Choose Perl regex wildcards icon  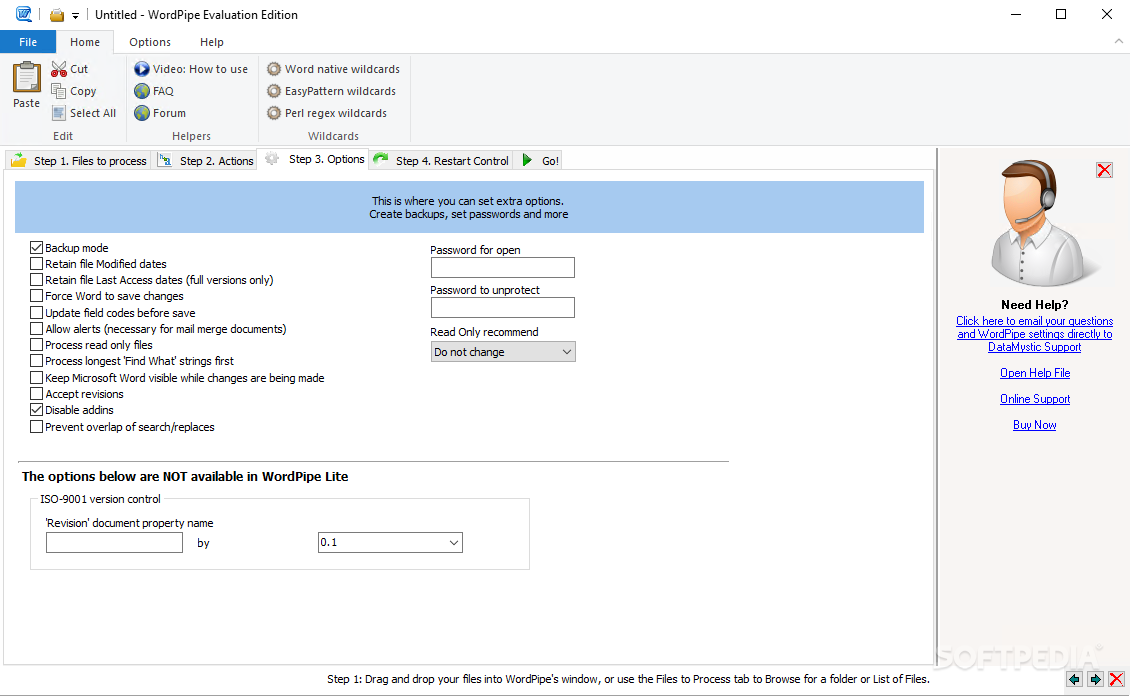tap(274, 113)
